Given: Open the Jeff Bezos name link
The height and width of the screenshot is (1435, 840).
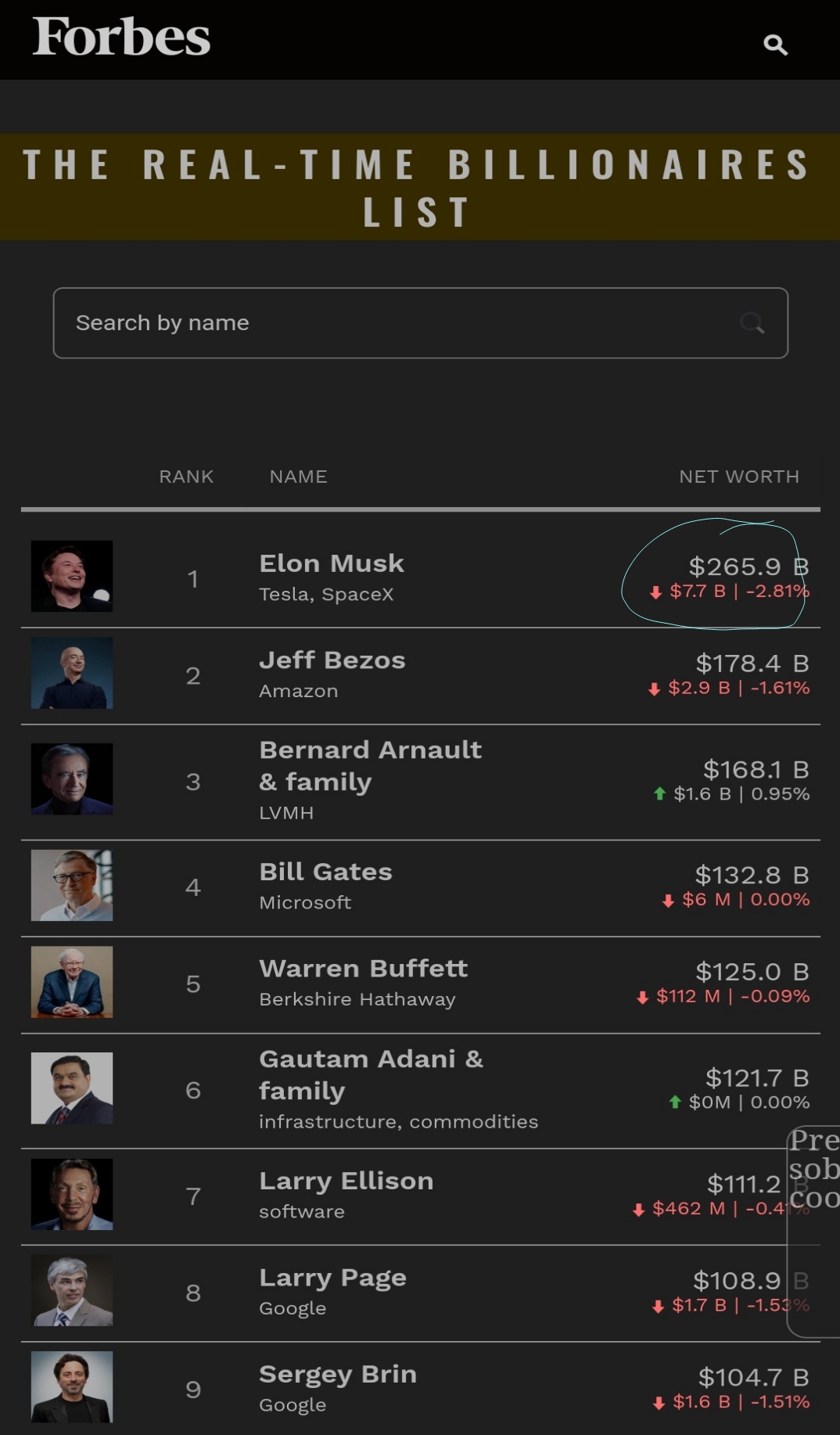Looking at the screenshot, I should point(332,660).
